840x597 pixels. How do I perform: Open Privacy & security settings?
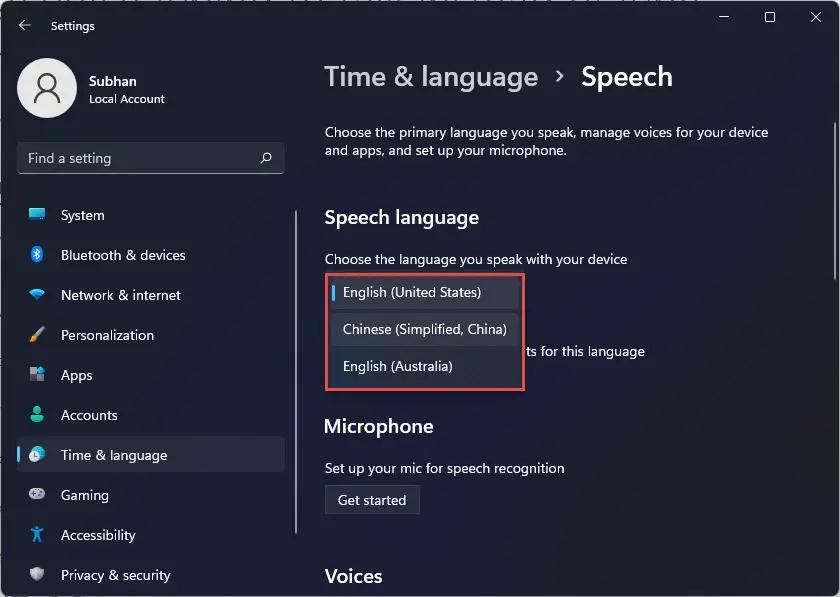(x=151, y=575)
